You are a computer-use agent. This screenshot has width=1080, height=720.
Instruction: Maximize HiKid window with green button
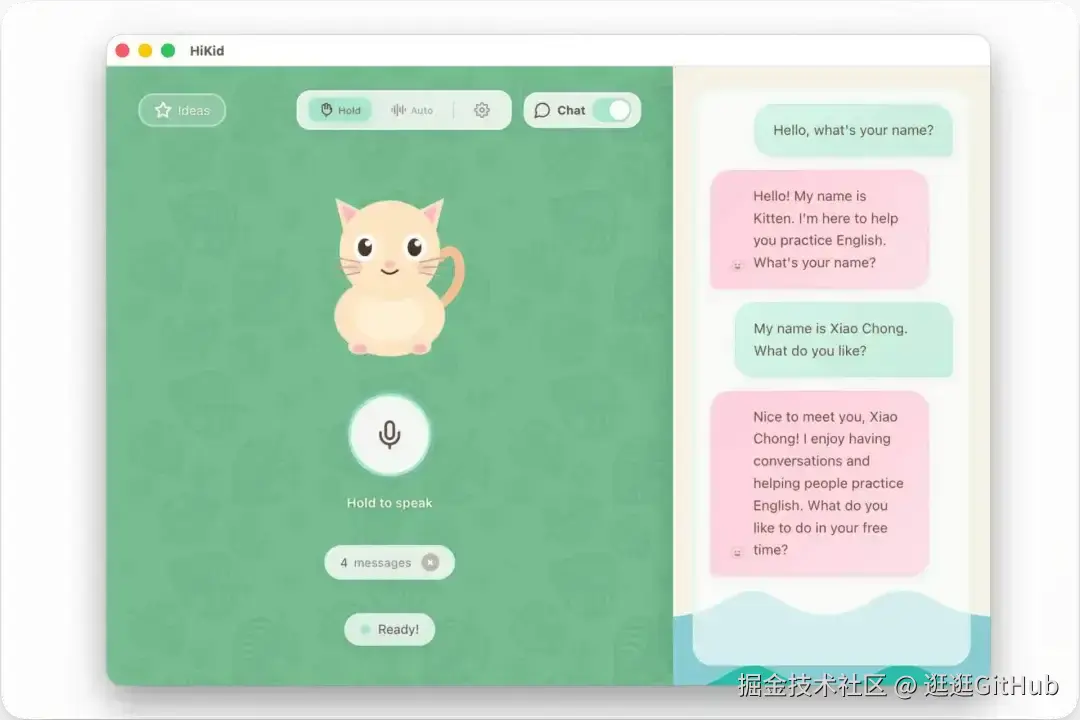[168, 50]
